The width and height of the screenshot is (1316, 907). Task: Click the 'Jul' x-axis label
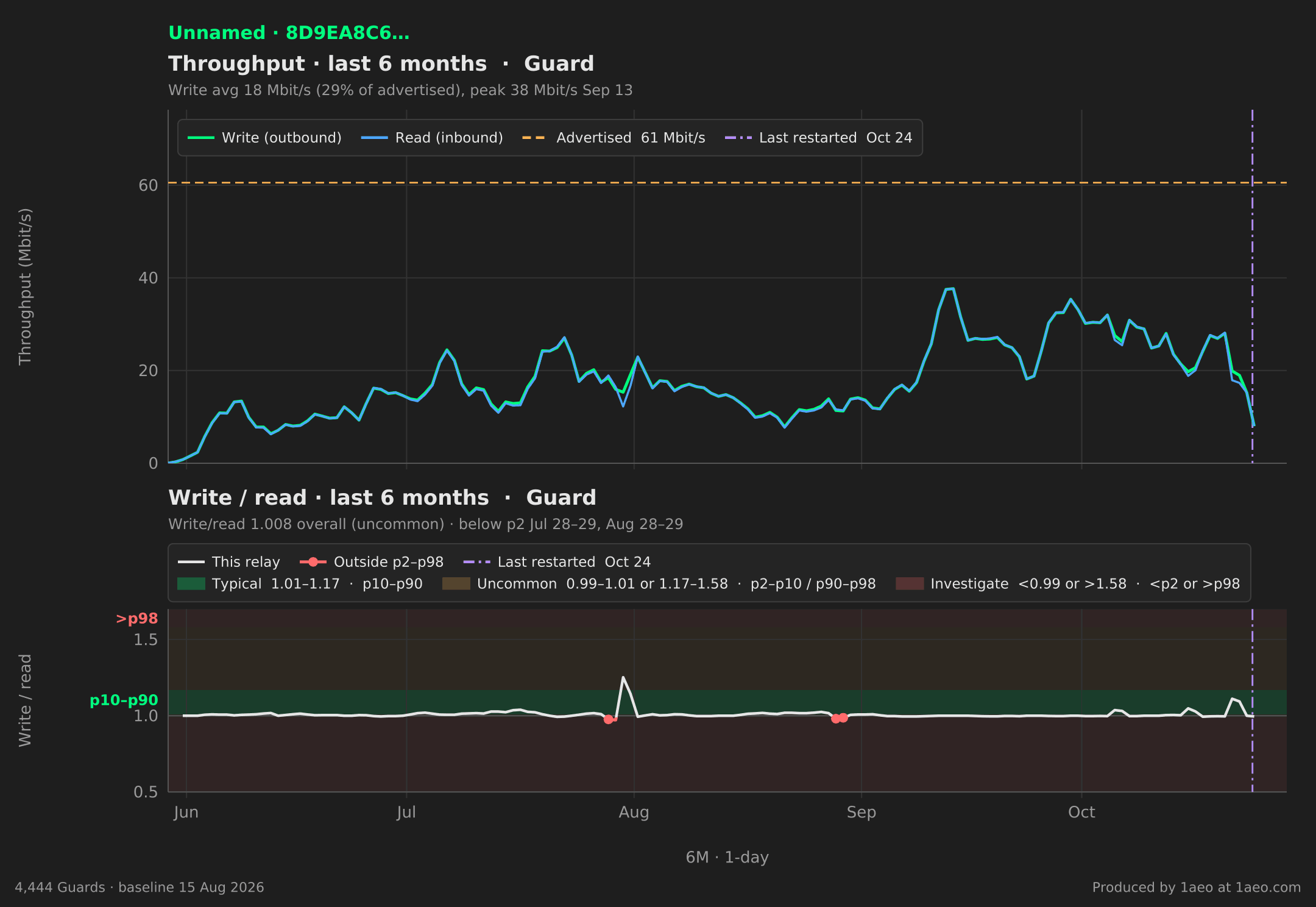(x=406, y=813)
